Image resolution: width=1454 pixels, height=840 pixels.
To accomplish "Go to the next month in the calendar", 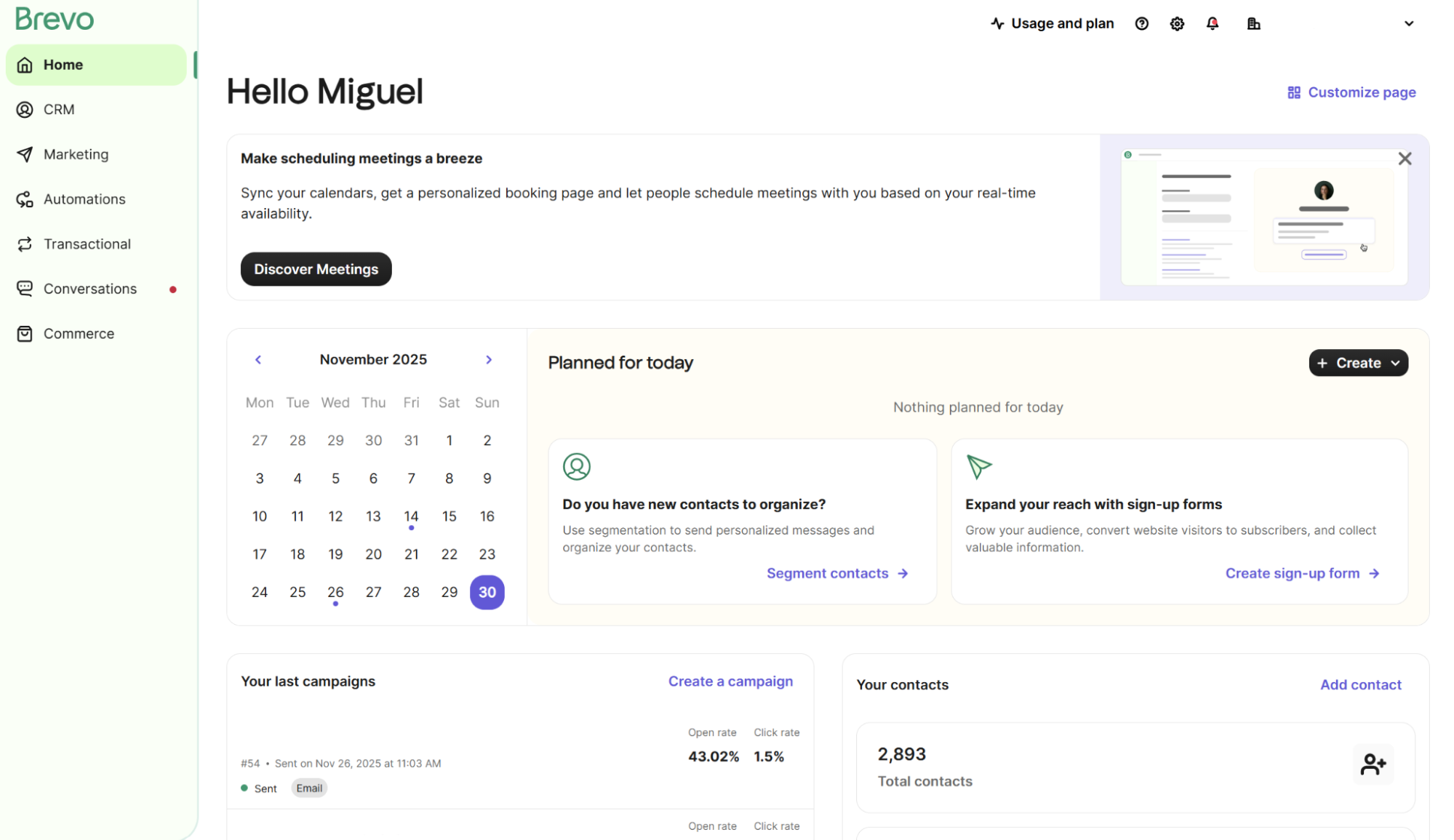I will 488,359.
